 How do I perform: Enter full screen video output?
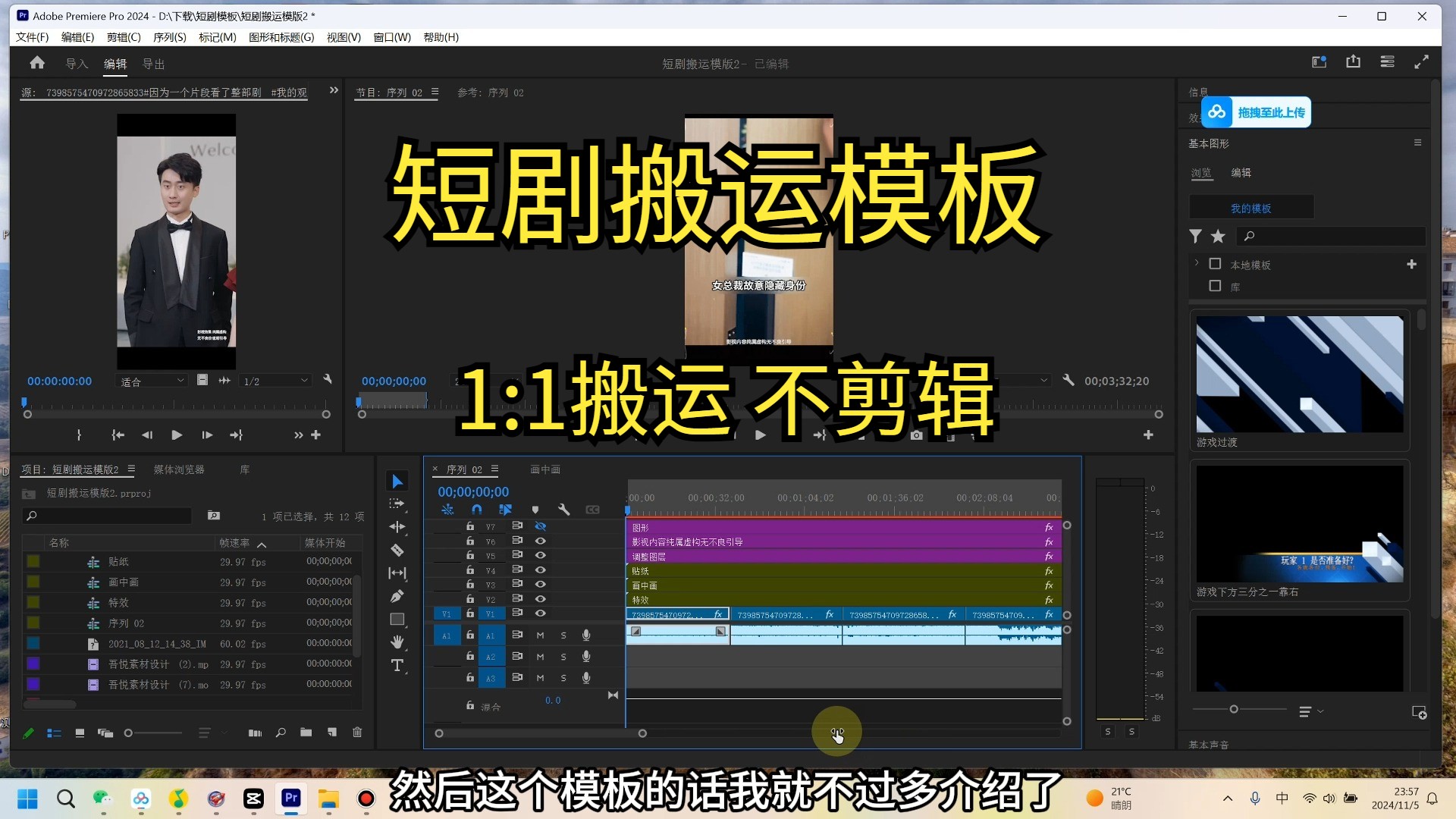coord(1422,62)
